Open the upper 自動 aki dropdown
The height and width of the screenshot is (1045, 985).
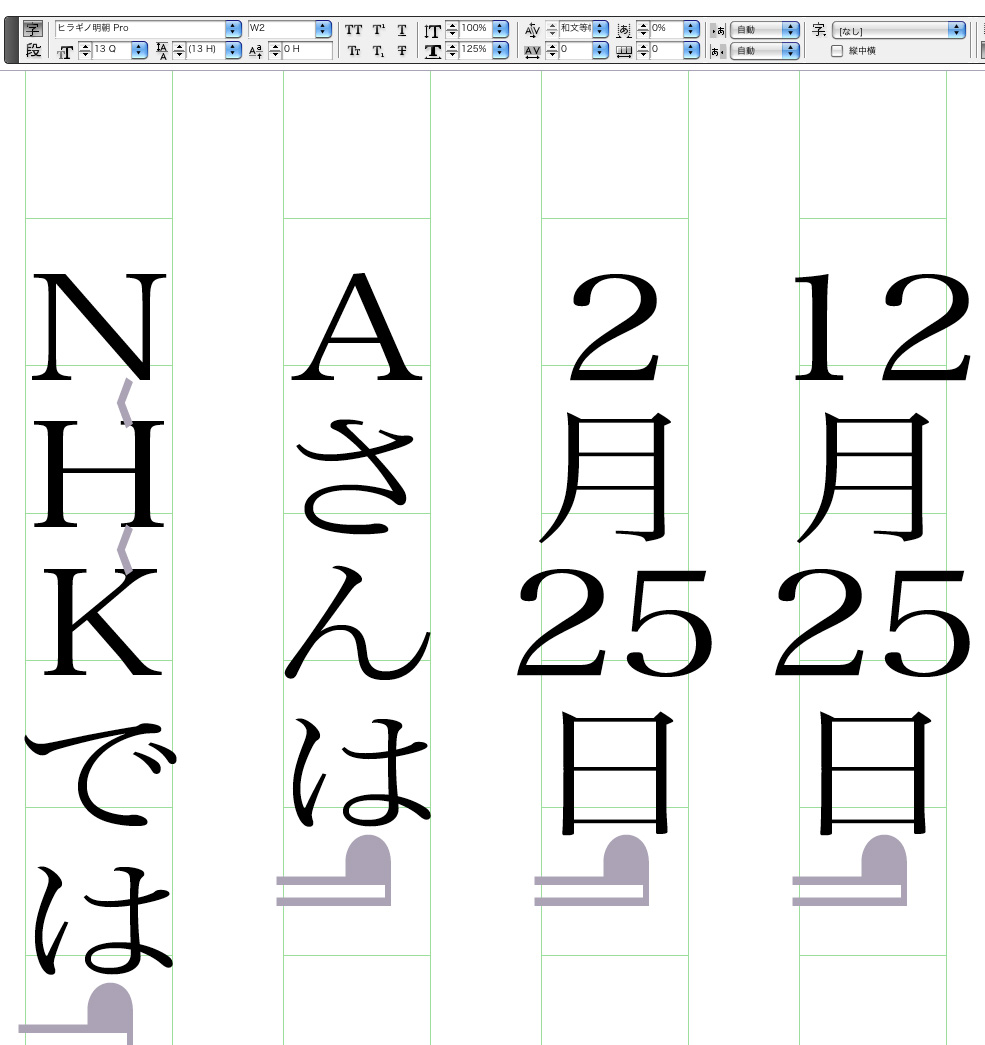(x=764, y=29)
